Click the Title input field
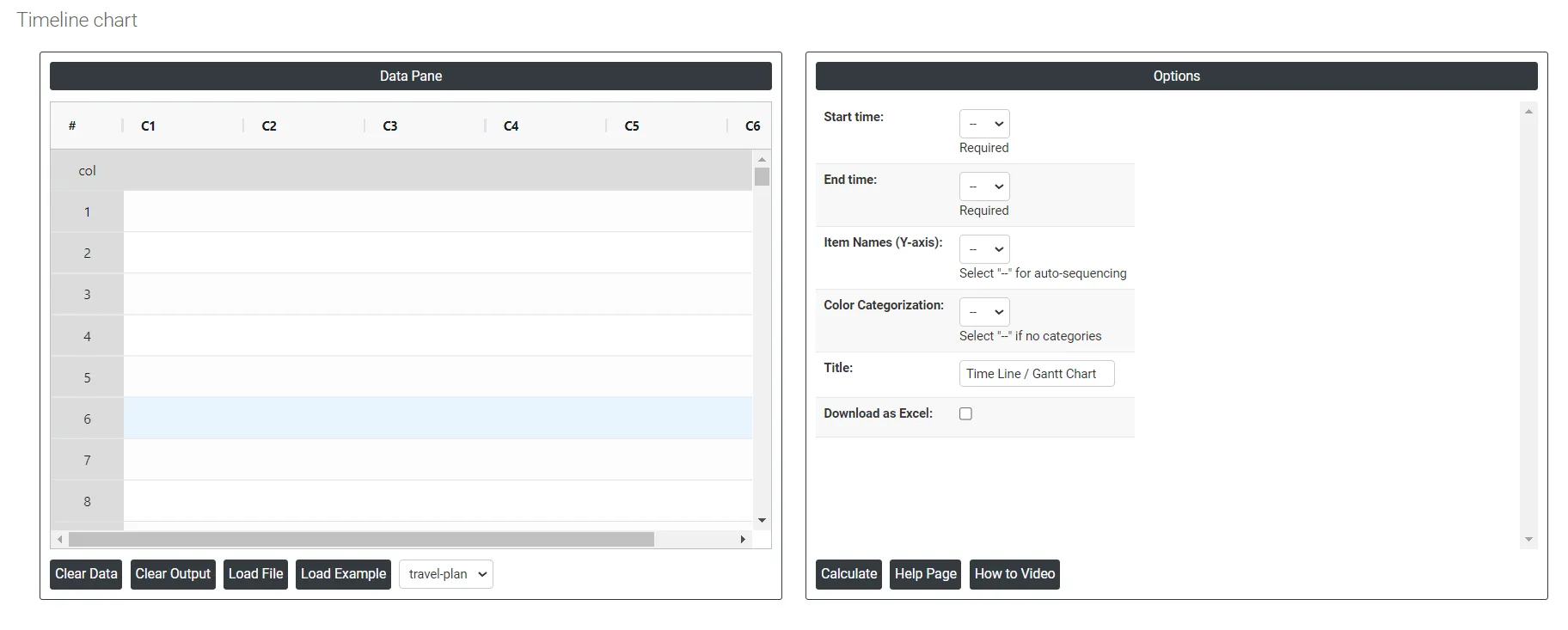Viewport: 1568px width, 630px height. (x=1037, y=374)
